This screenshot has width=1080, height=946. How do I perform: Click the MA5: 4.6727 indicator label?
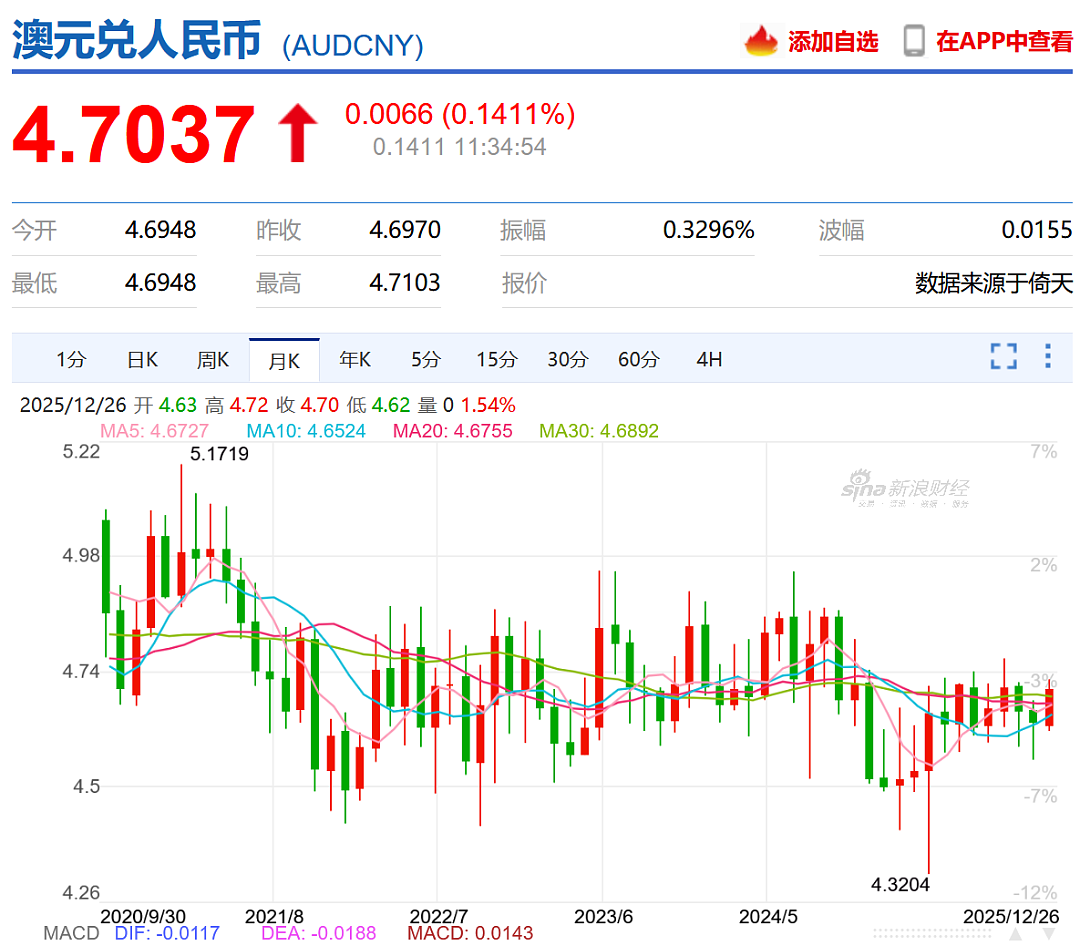coord(154,431)
